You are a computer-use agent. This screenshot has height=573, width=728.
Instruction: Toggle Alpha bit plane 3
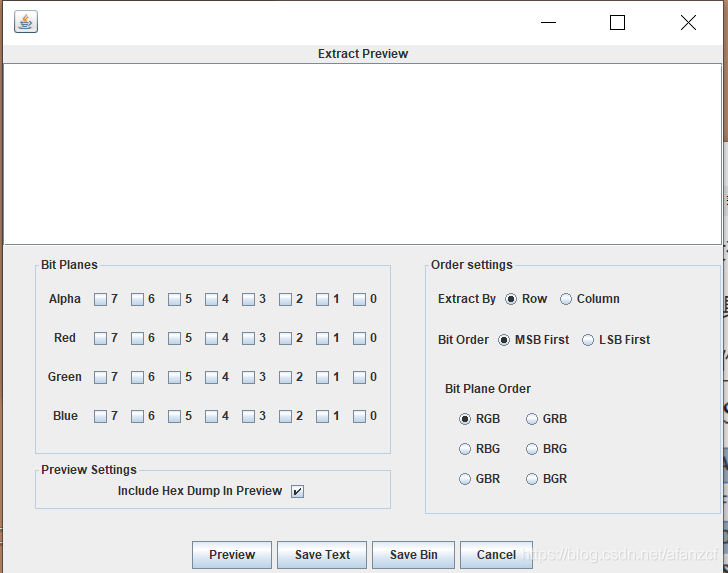pos(248,300)
